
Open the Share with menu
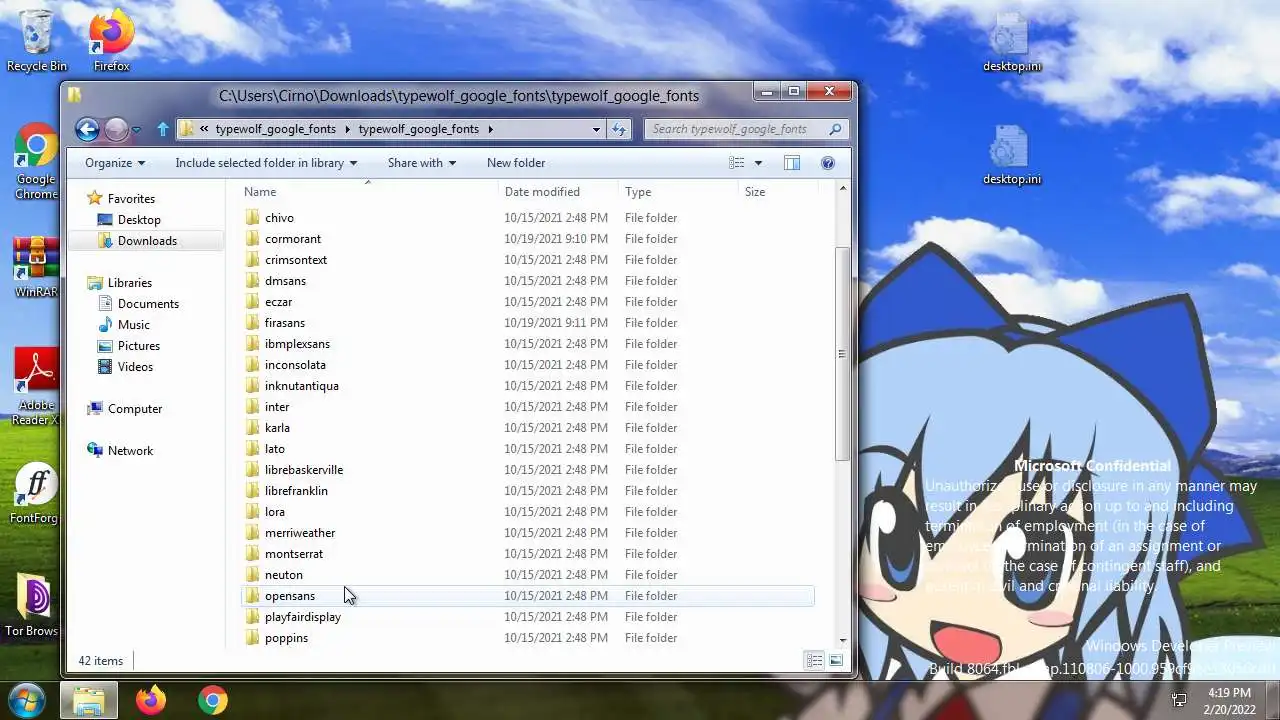(x=421, y=163)
